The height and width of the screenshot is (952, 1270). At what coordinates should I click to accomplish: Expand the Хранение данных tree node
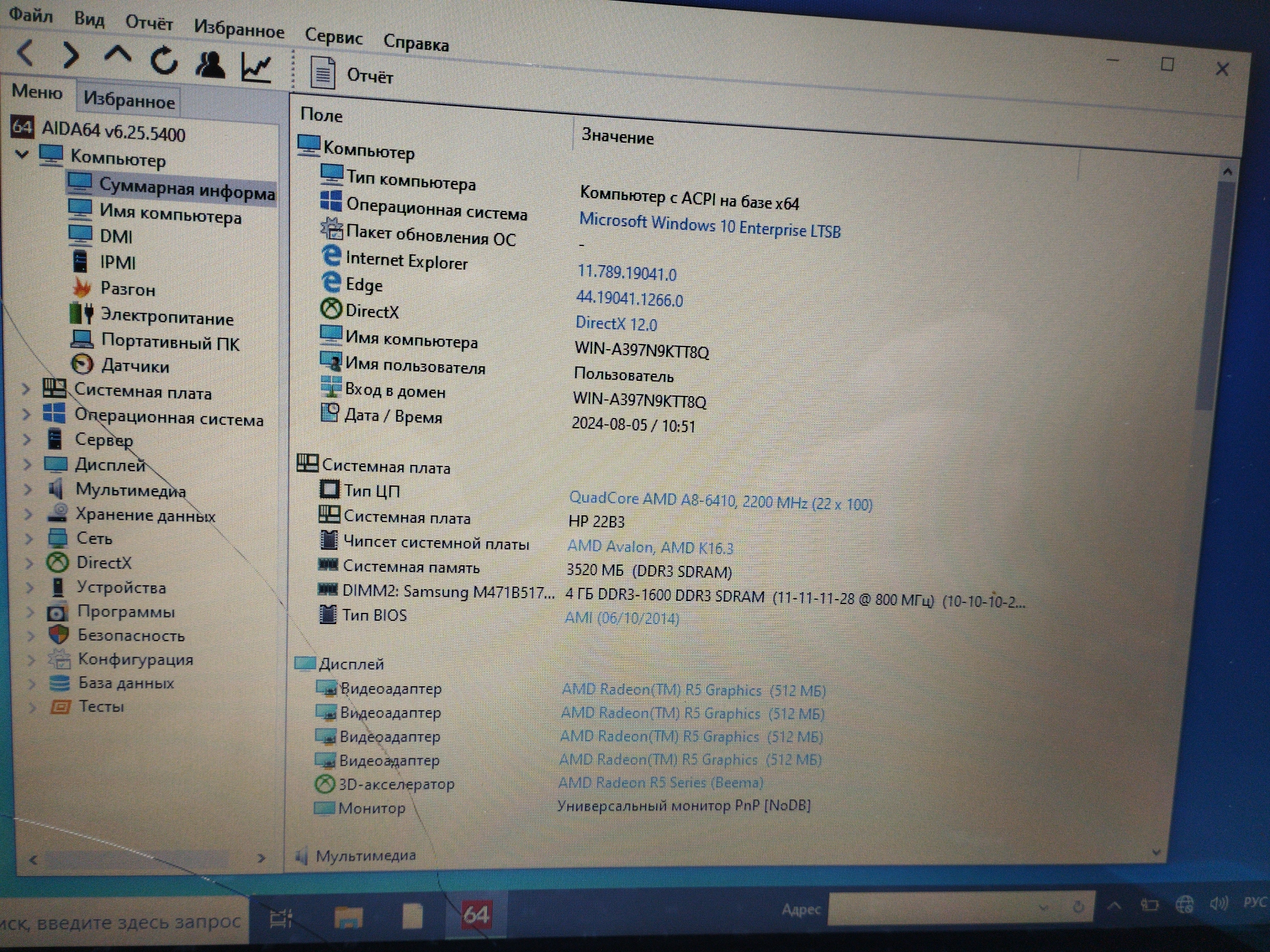28,514
